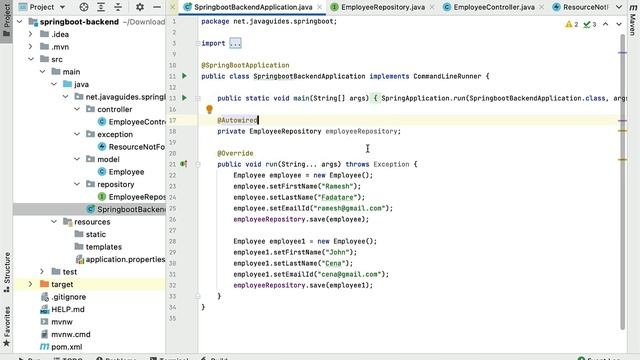Click @SpringBootApplication annotation text

coord(245,65)
